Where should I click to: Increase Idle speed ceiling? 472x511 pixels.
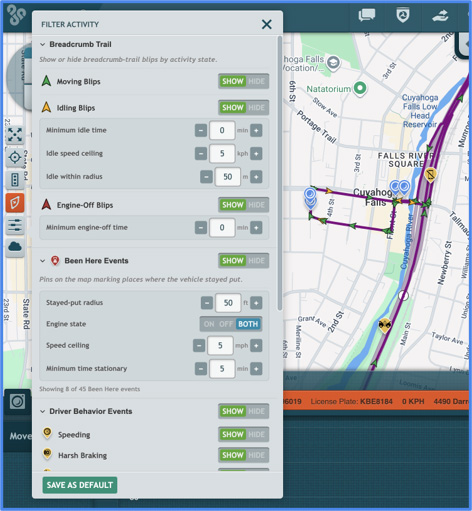pos(256,154)
